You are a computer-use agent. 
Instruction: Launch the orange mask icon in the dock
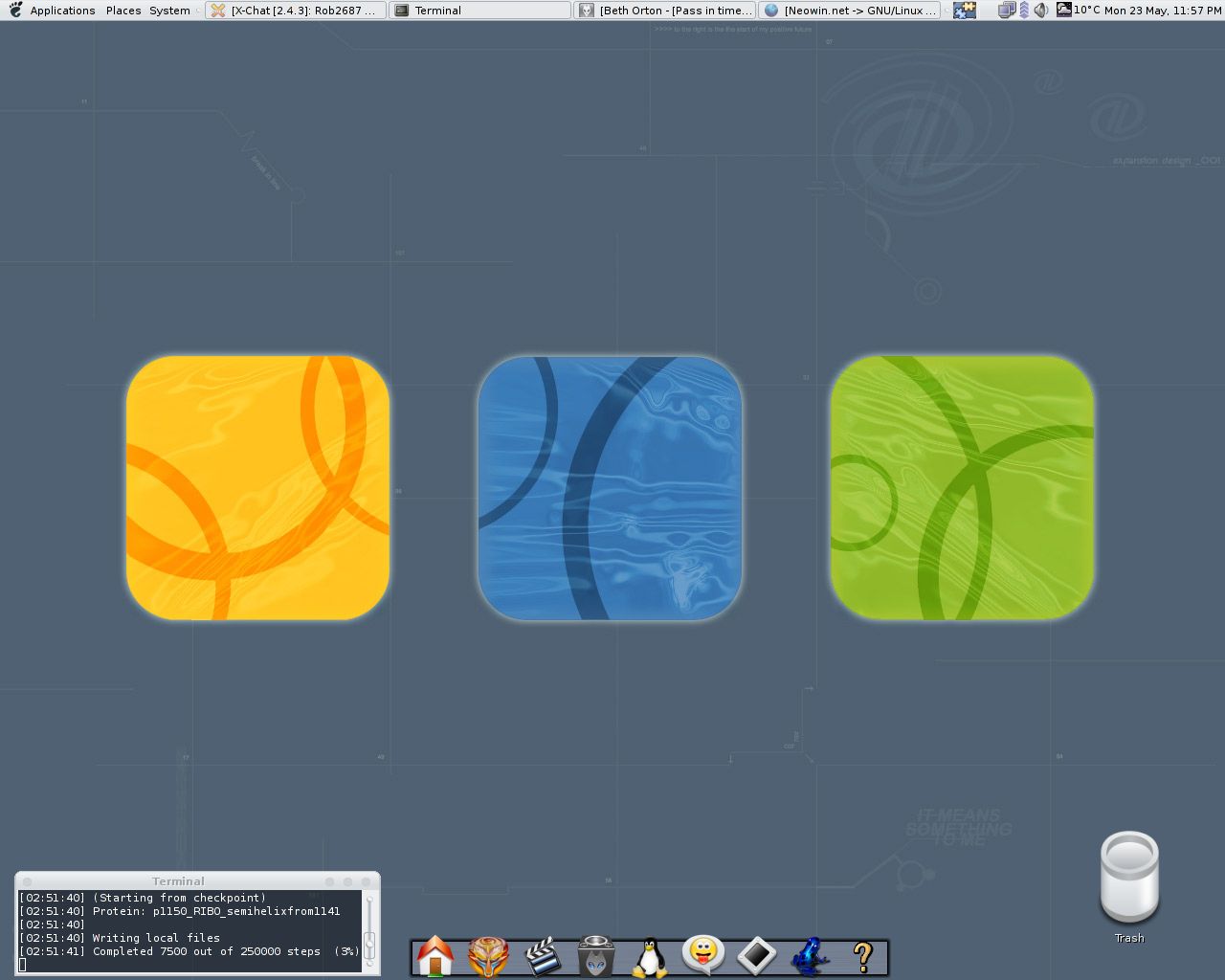tap(488, 956)
